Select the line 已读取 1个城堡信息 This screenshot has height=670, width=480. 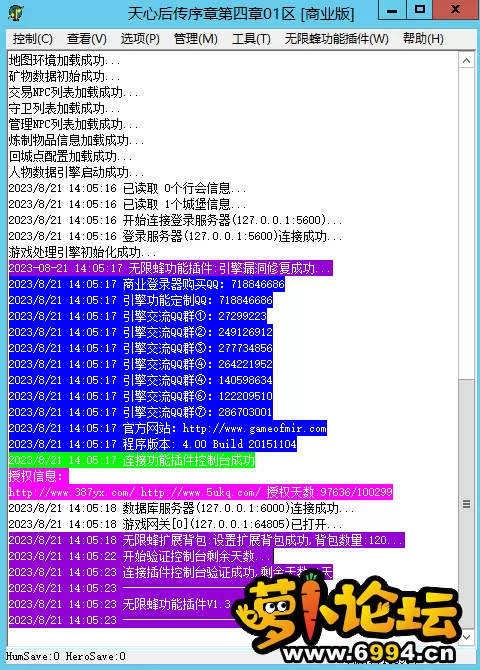127,204
